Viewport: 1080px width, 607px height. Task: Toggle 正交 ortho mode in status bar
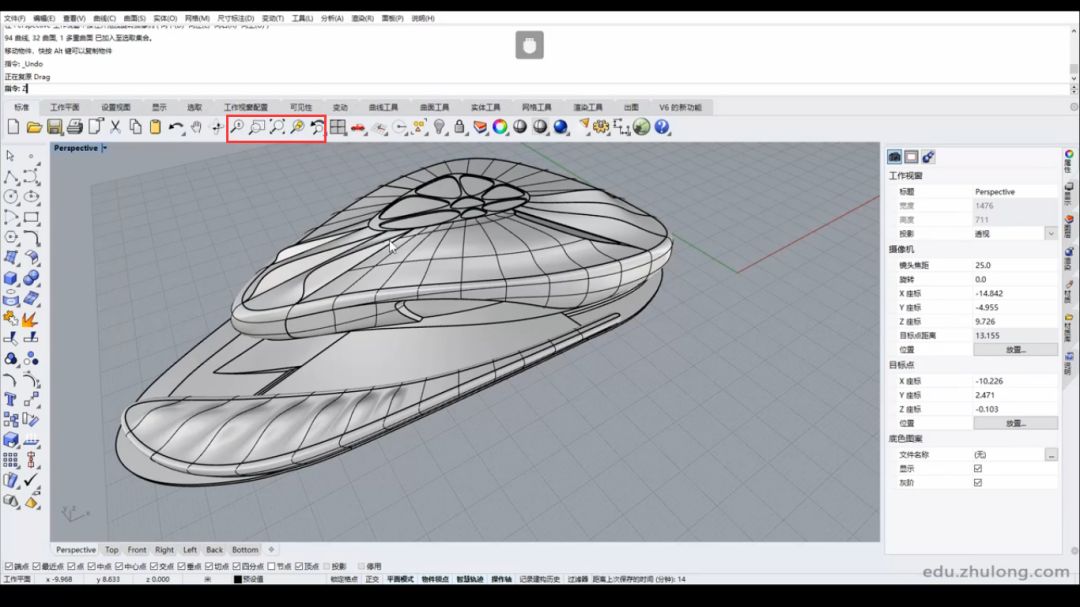click(372, 579)
